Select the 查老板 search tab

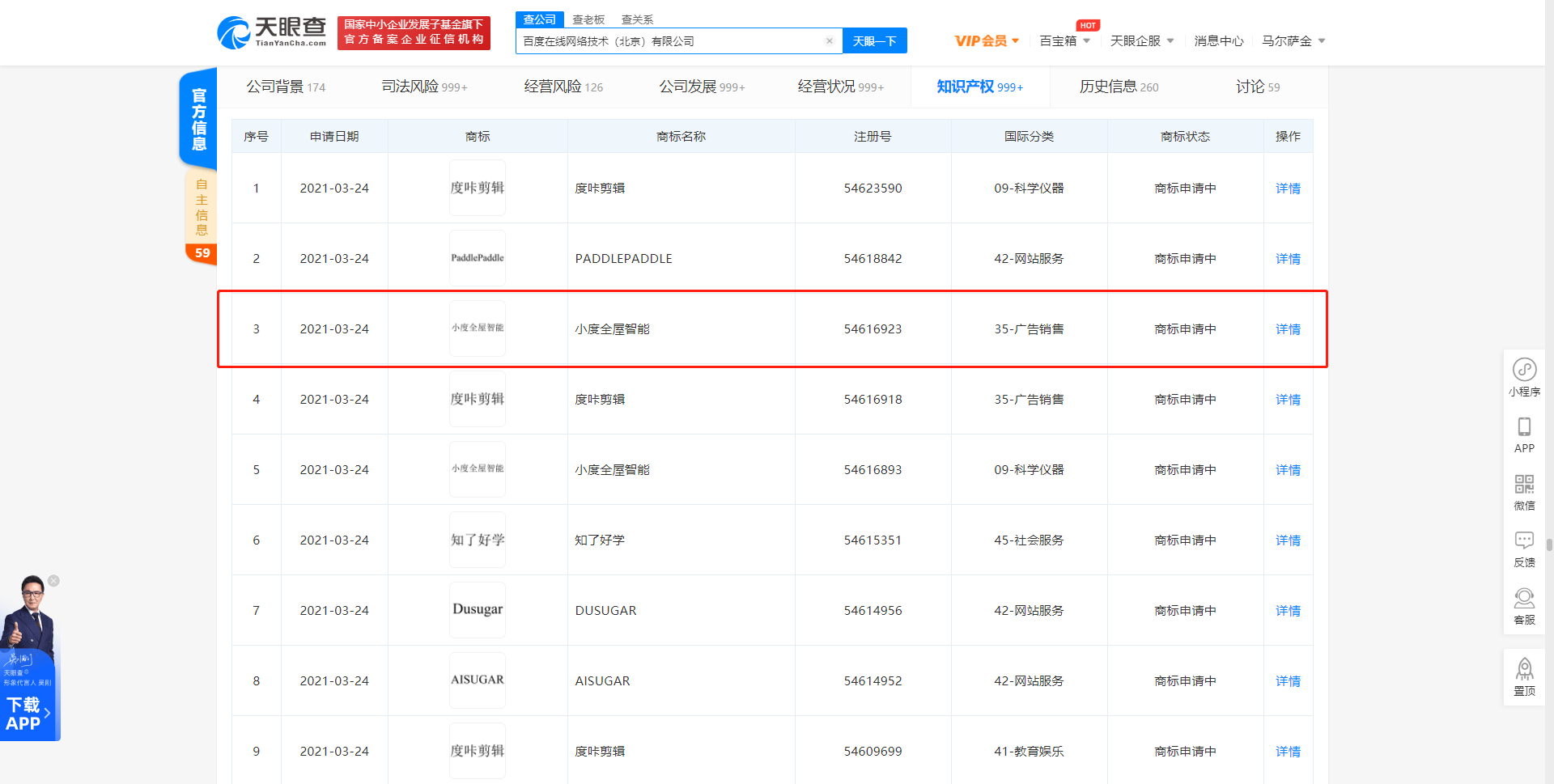(x=588, y=19)
